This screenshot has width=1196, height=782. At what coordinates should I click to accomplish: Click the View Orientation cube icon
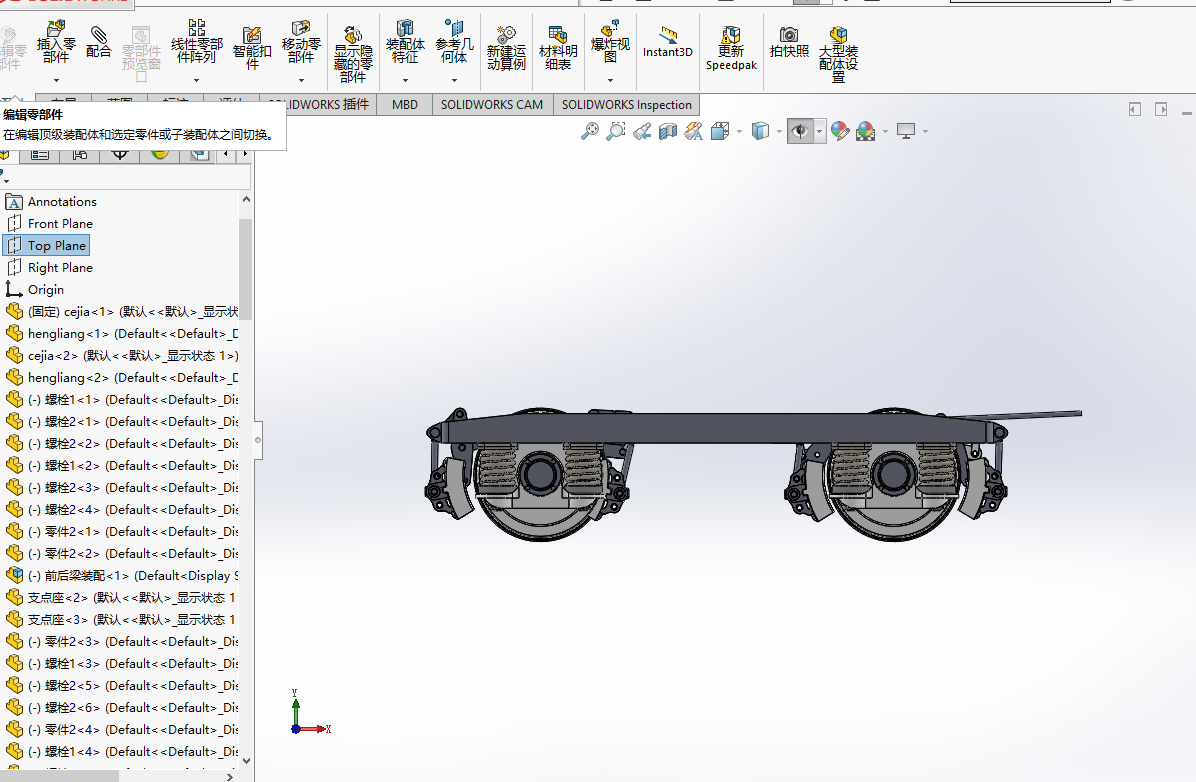(x=719, y=131)
